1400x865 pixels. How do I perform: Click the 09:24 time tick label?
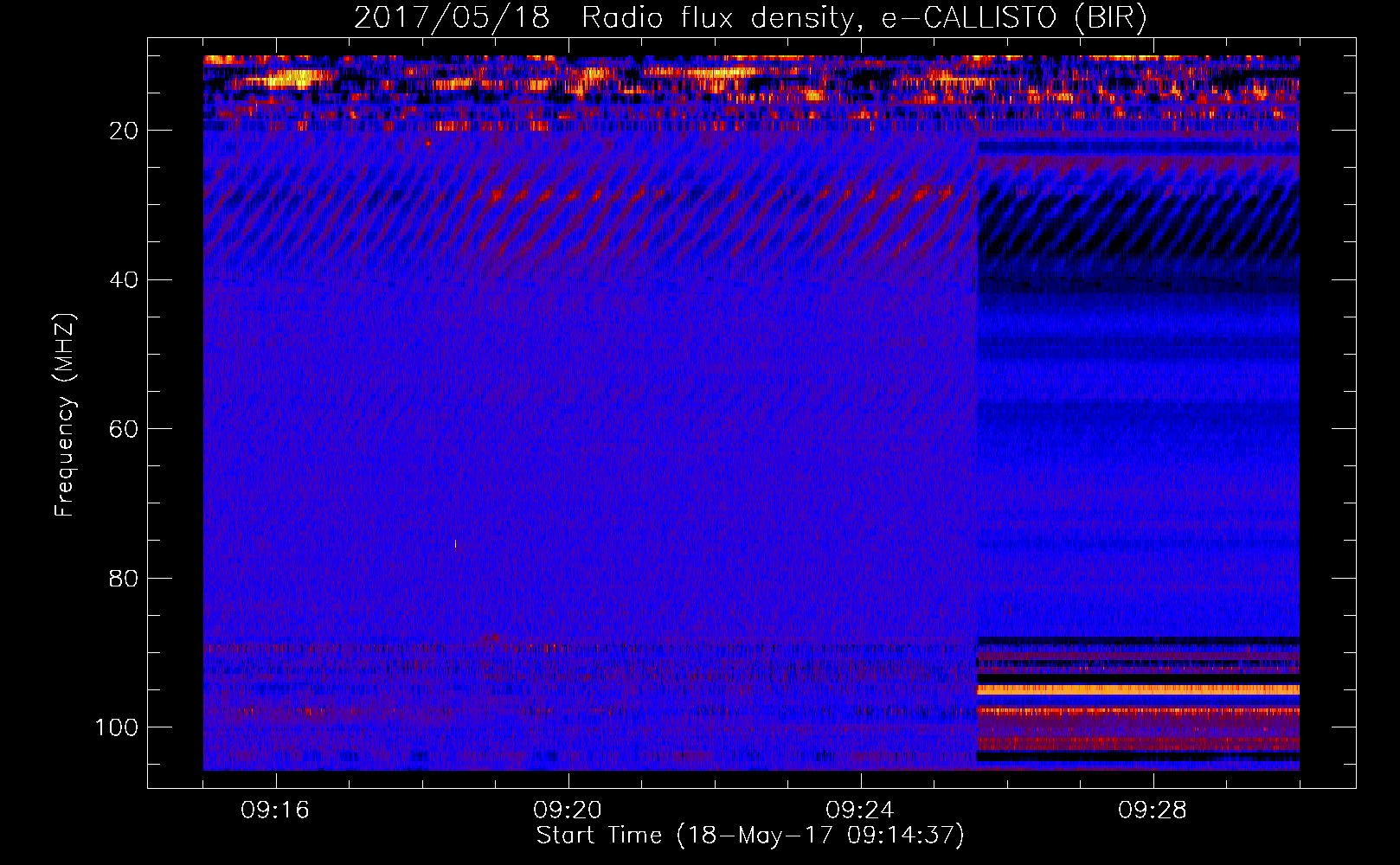860,811
